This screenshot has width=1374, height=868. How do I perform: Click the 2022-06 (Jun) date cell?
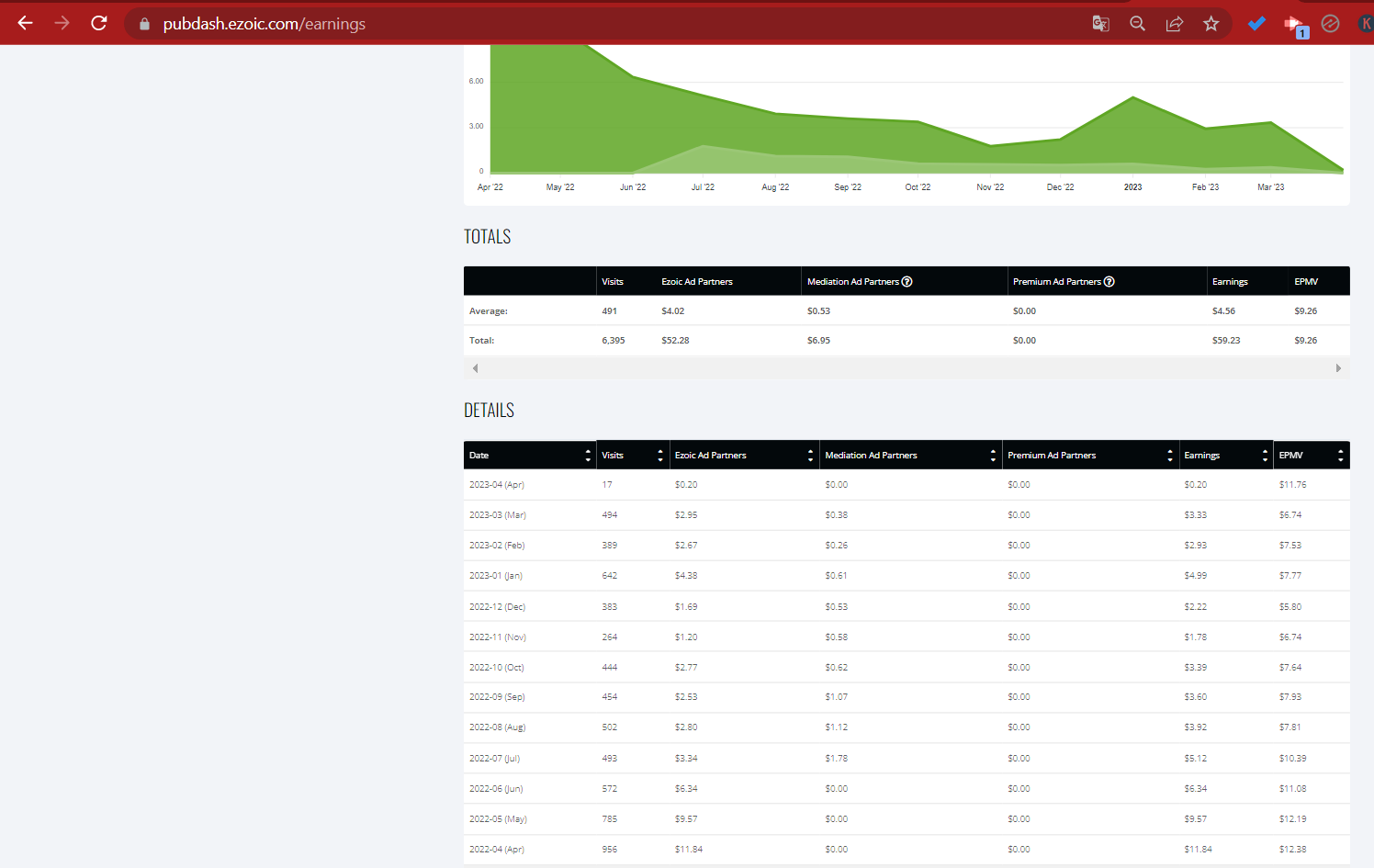(x=496, y=788)
